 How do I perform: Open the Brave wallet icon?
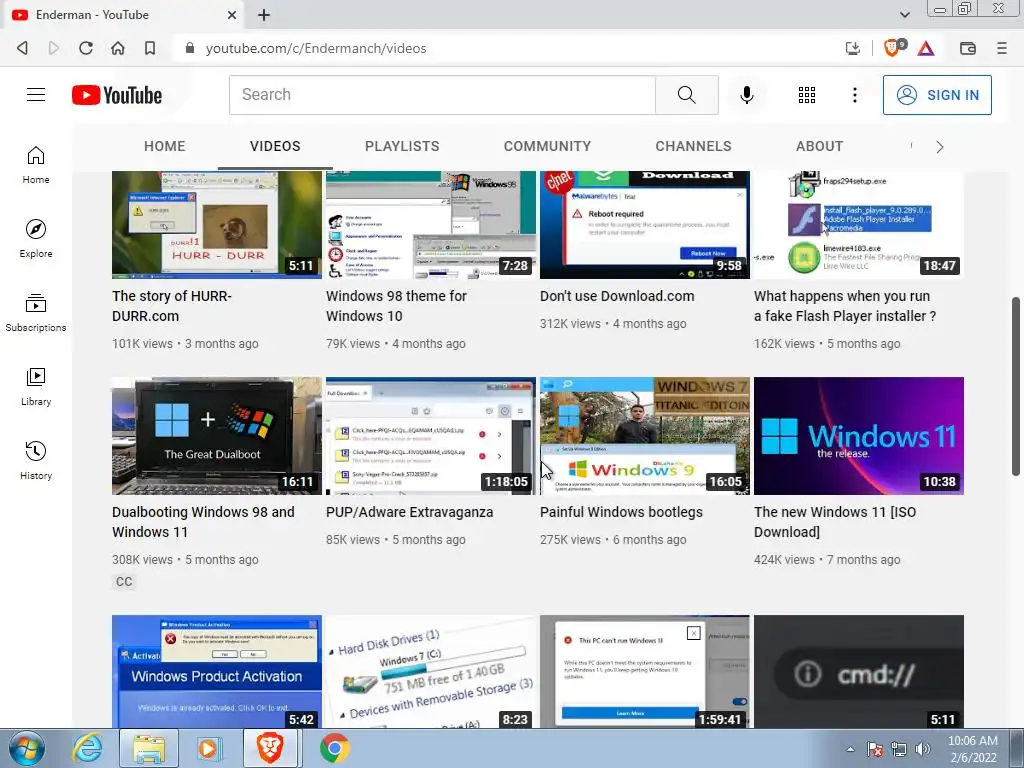pos(968,48)
